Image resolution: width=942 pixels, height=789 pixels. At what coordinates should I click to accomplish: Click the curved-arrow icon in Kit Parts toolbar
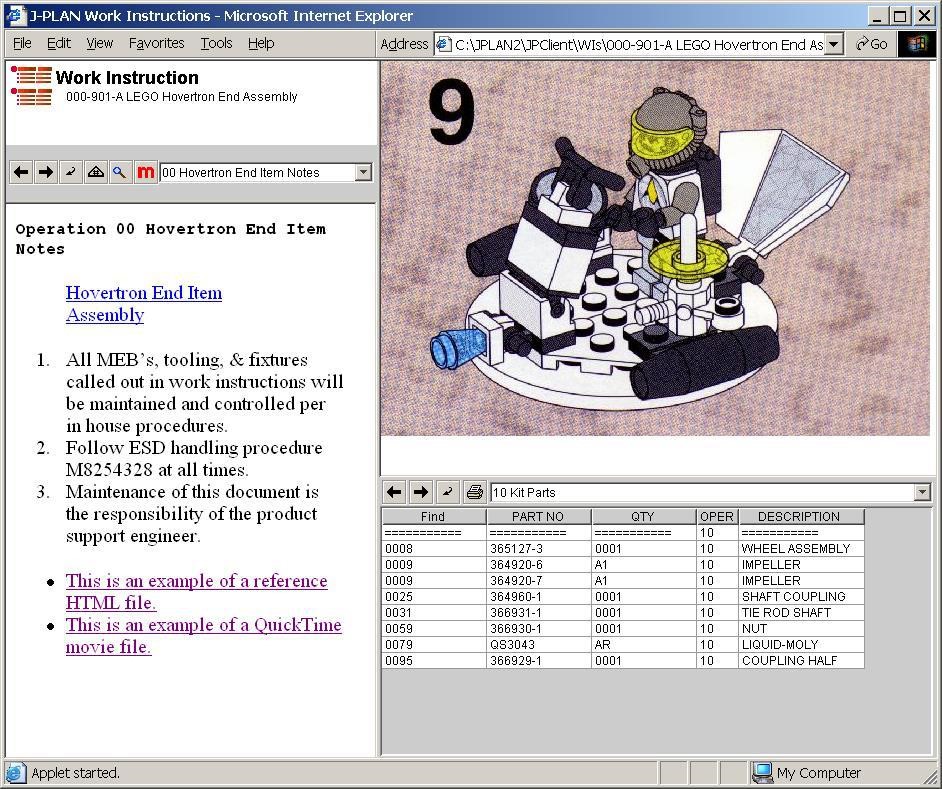(448, 492)
